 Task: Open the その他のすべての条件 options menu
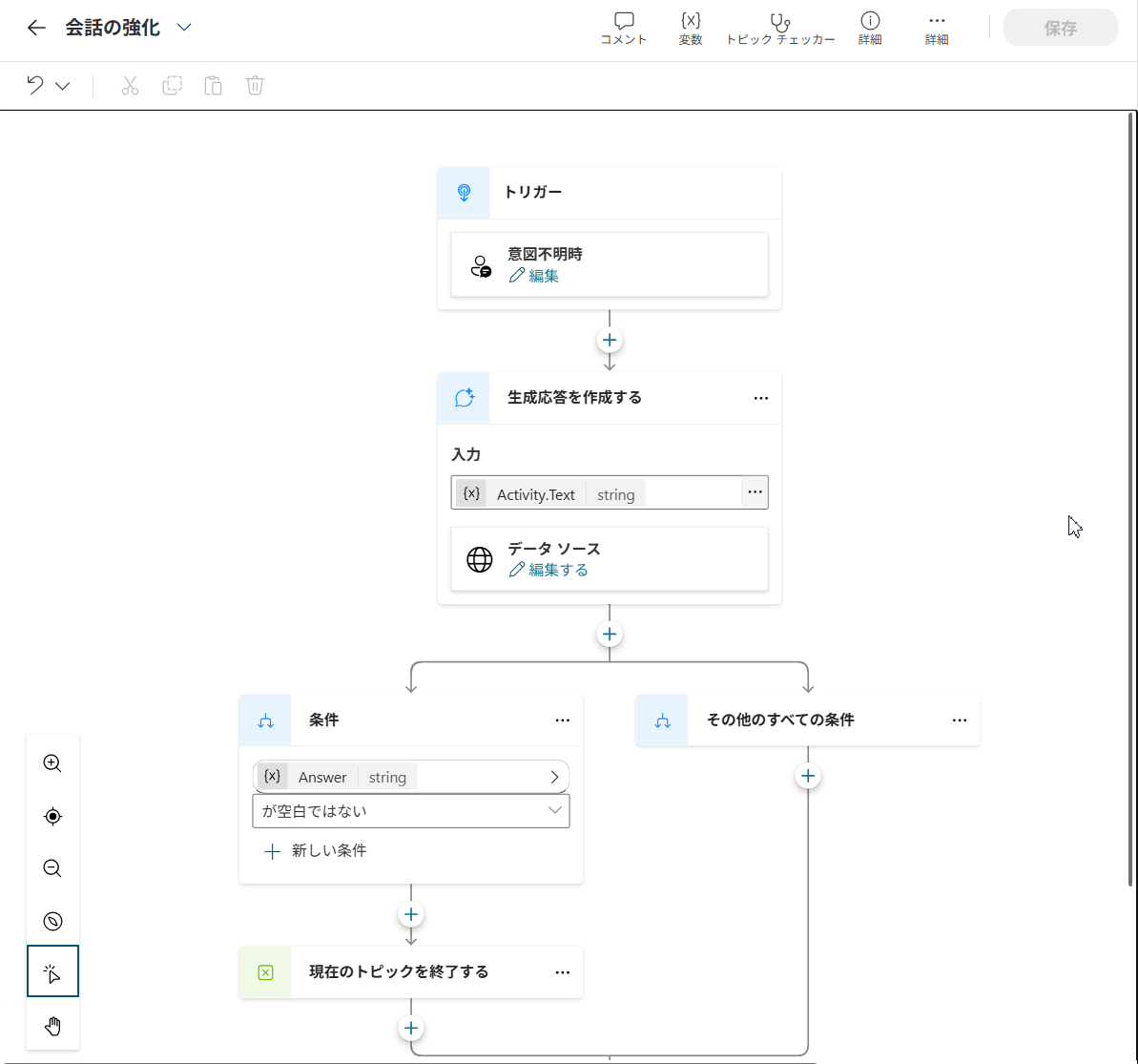(x=960, y=720)
